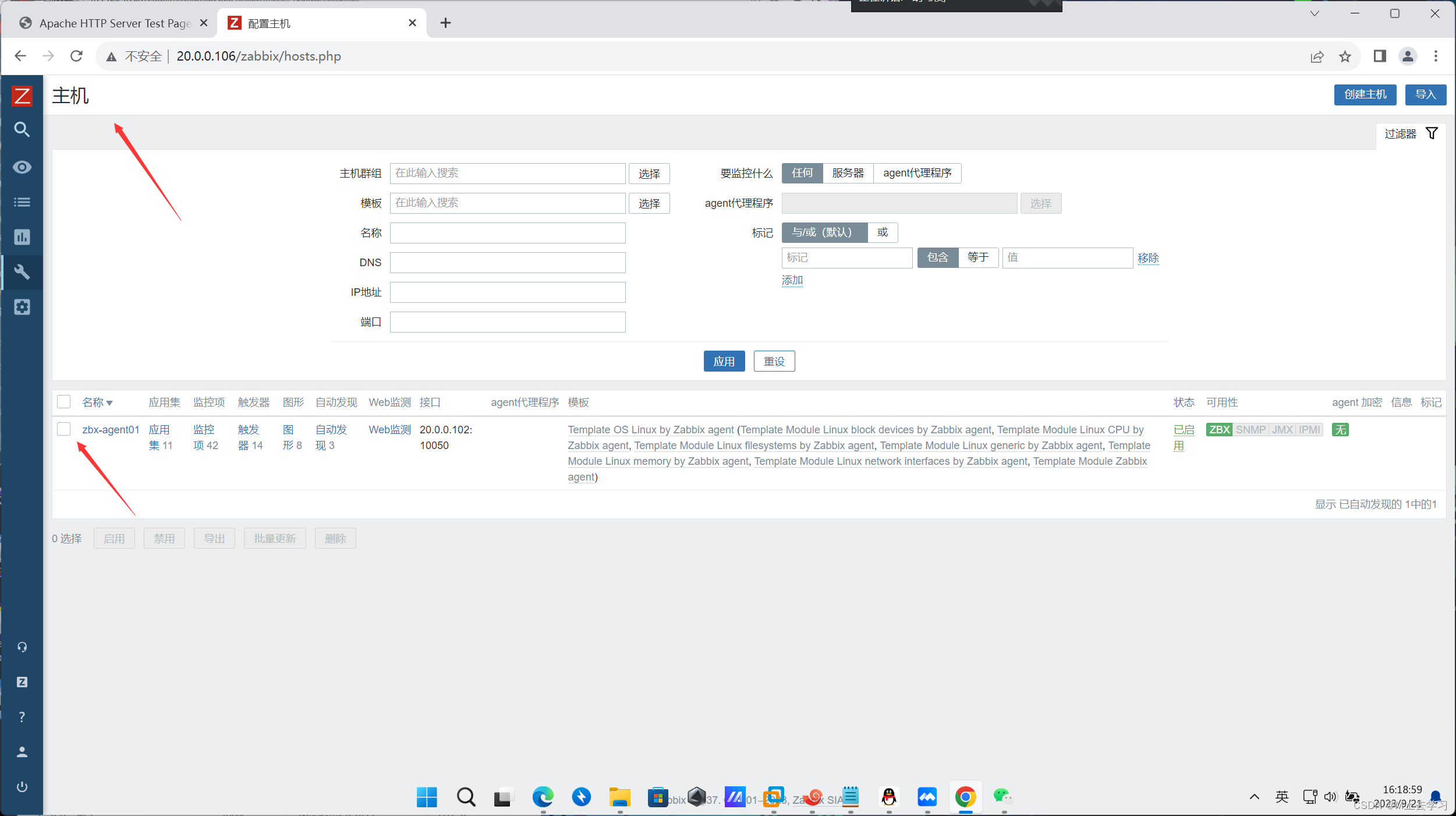The height and width of the screenshot is (816, 1456).
Task: Choose the 等于 tag operator
Action: 978,257
